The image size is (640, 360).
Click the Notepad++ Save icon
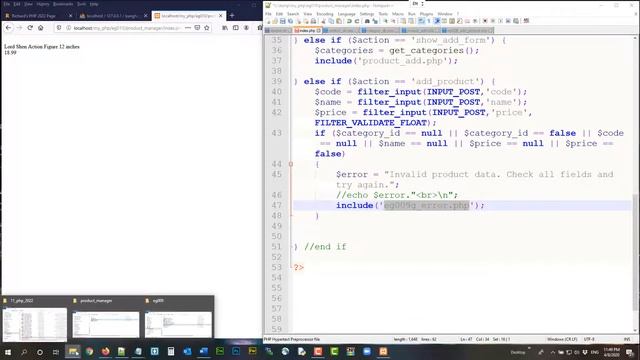(282, 21)
